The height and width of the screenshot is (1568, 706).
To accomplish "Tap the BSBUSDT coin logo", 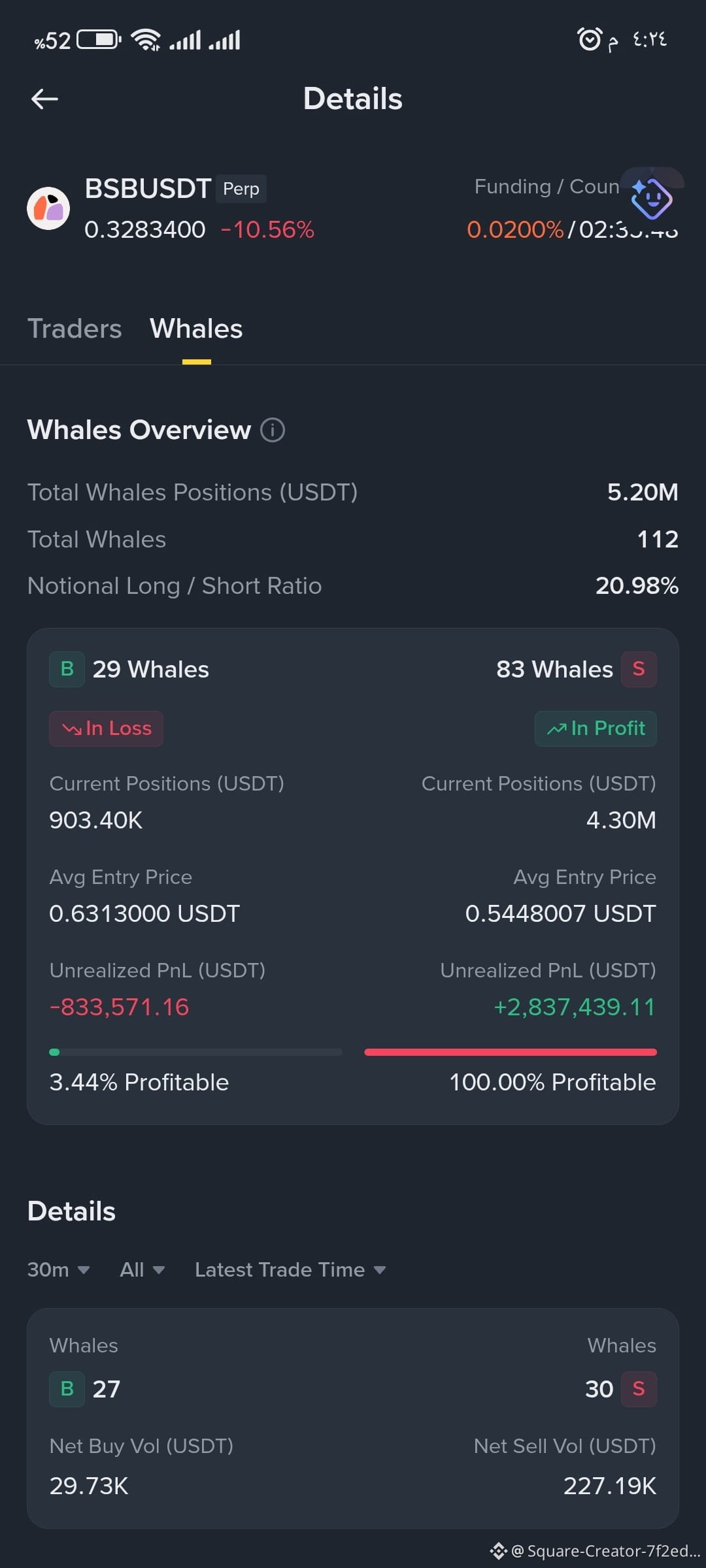I will click(48, 208).
